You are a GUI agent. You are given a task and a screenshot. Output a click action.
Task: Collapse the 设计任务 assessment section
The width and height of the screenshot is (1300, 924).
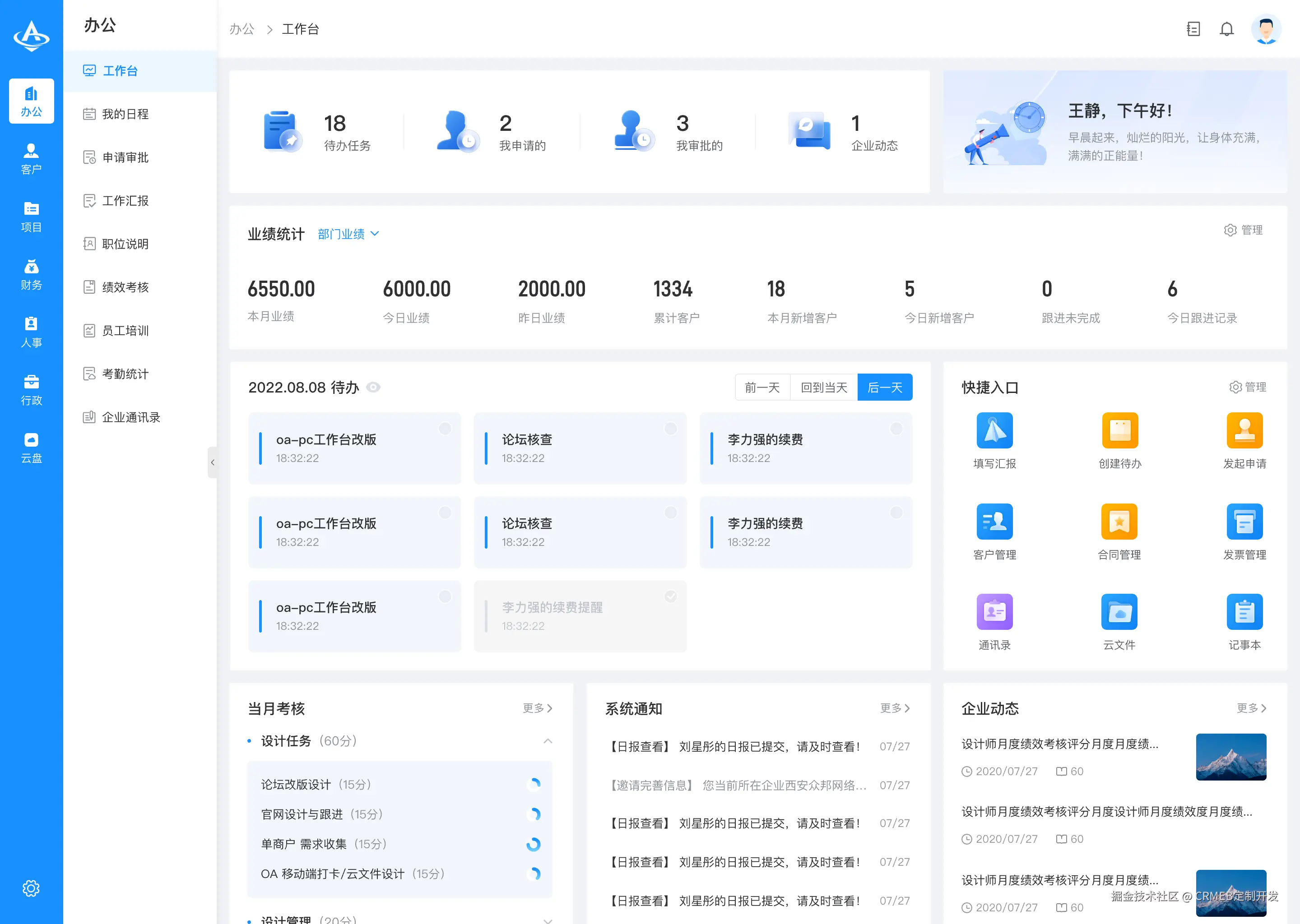[548, 741]
